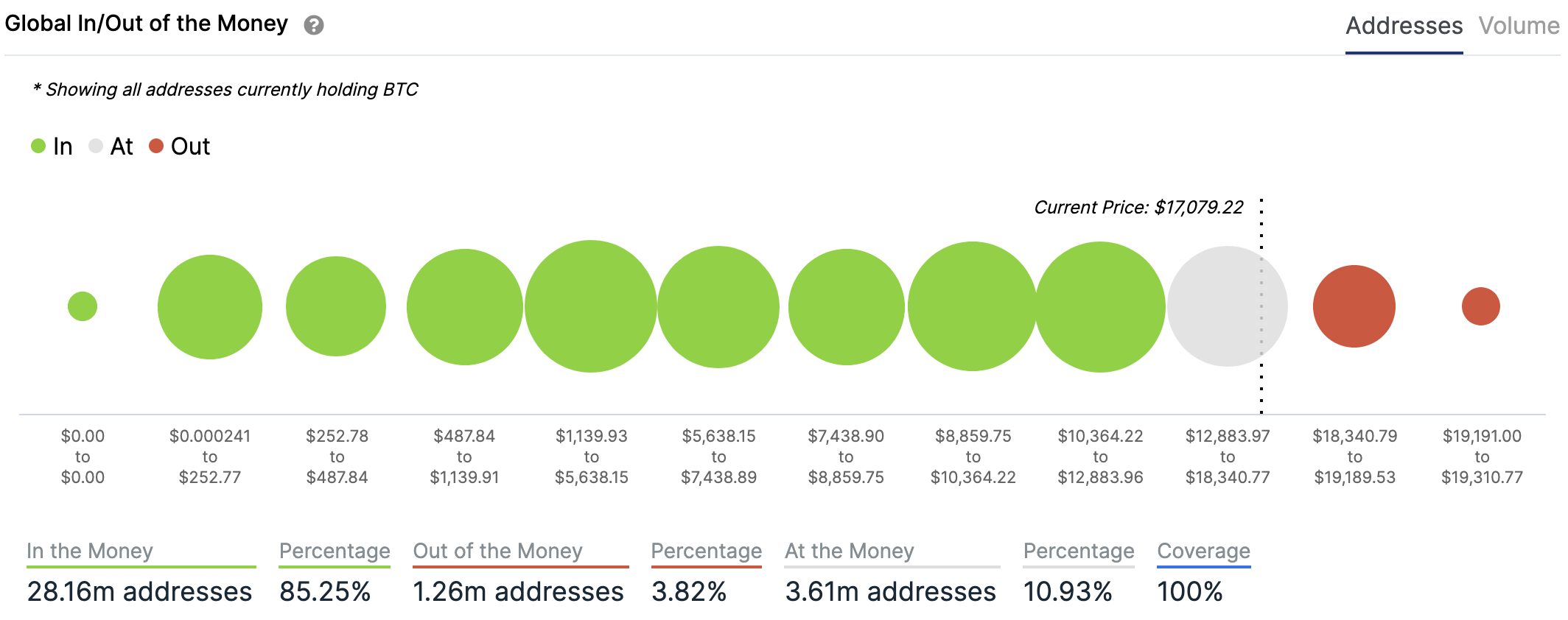This screenshot has width=1568, height=620.
Task: Click the green $7,438.90 to $8,859.75 bubble
Action: click(x=846, y=307)
